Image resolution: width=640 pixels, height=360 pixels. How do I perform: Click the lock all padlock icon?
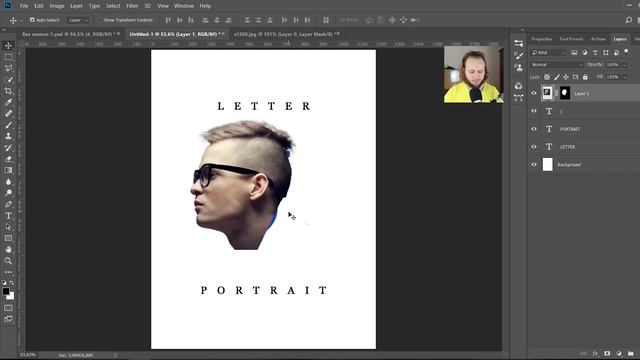585,77
